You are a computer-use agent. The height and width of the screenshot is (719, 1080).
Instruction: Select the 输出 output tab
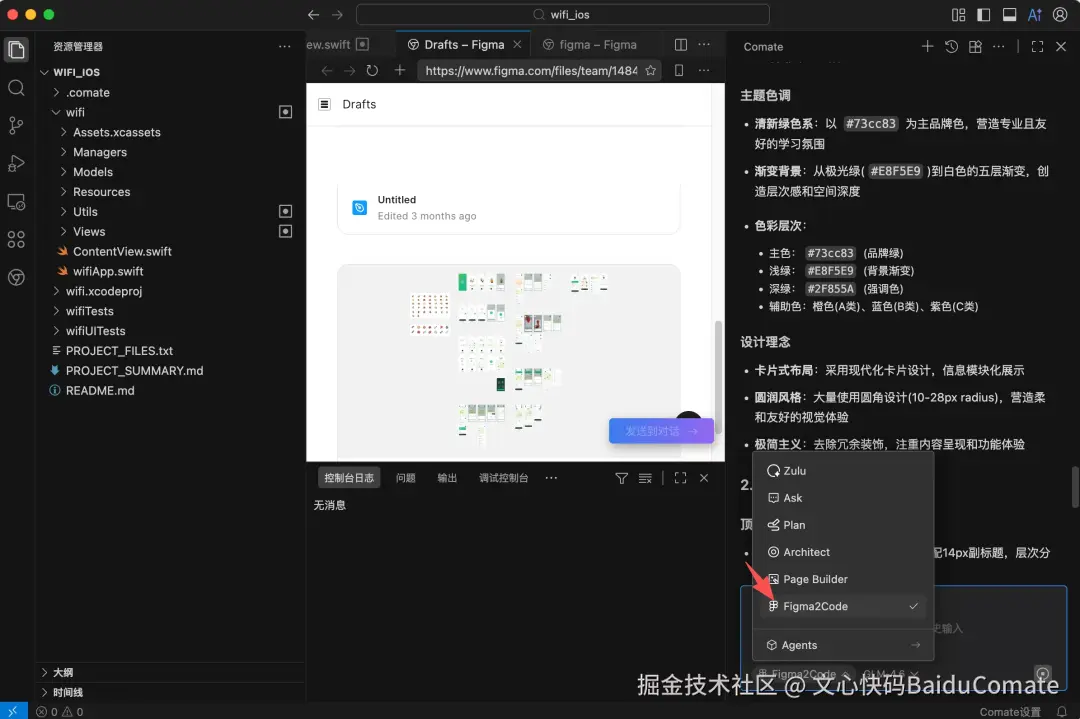click(x=447, y=478)
